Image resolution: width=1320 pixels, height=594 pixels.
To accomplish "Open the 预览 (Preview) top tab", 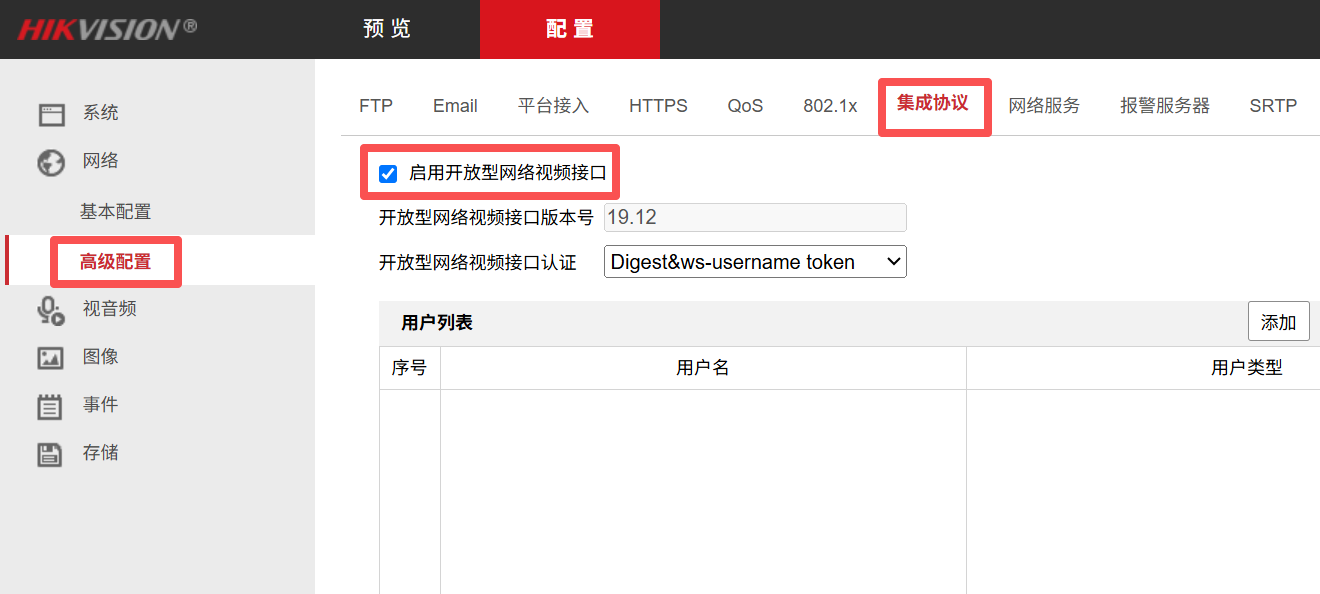I will [387, 29].
